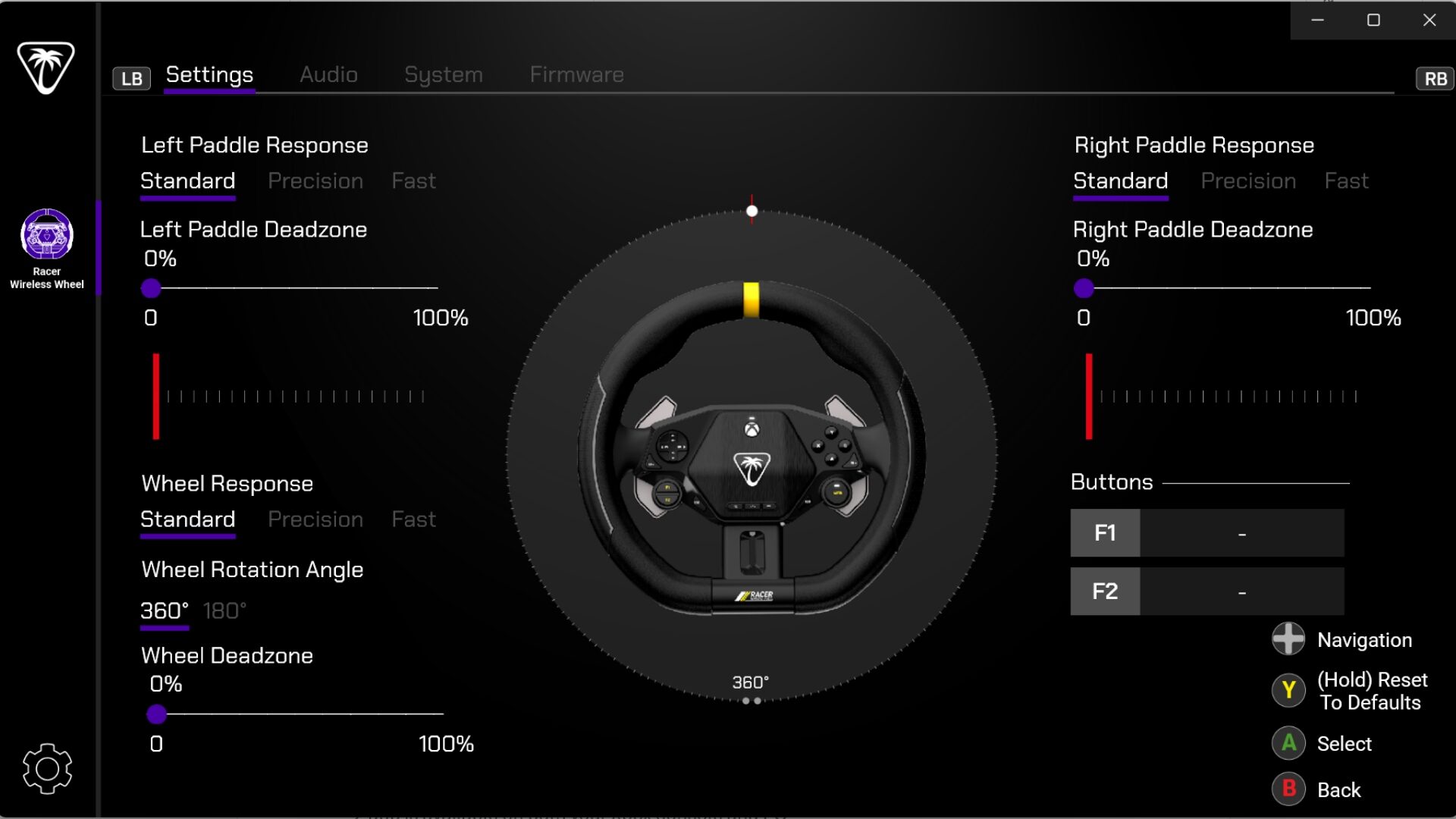Maximize the application window
The height and width of the screenshot is (819, 1456).
coord(1373,20)
